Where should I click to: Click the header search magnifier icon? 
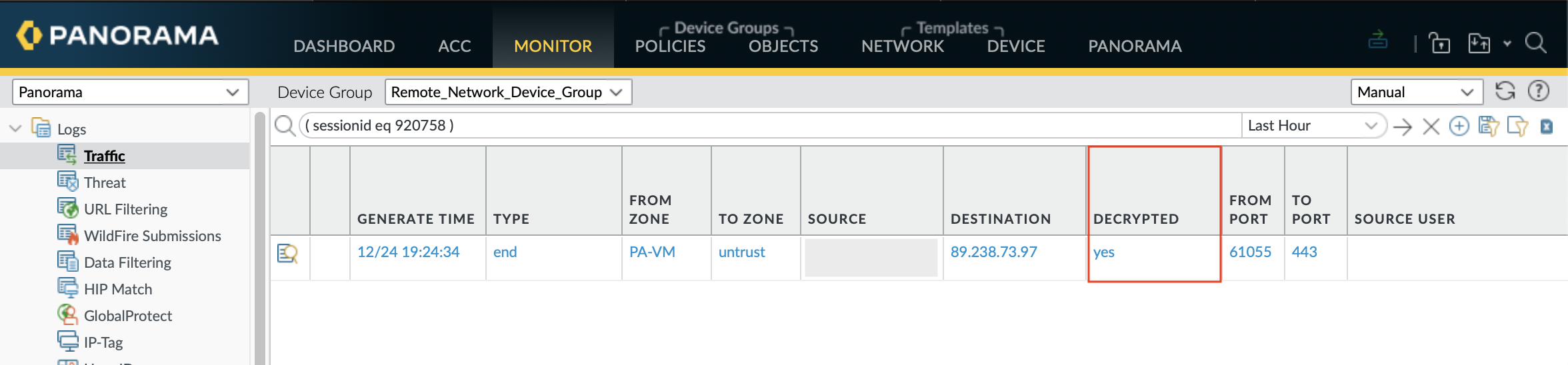tap(1536, 44)
